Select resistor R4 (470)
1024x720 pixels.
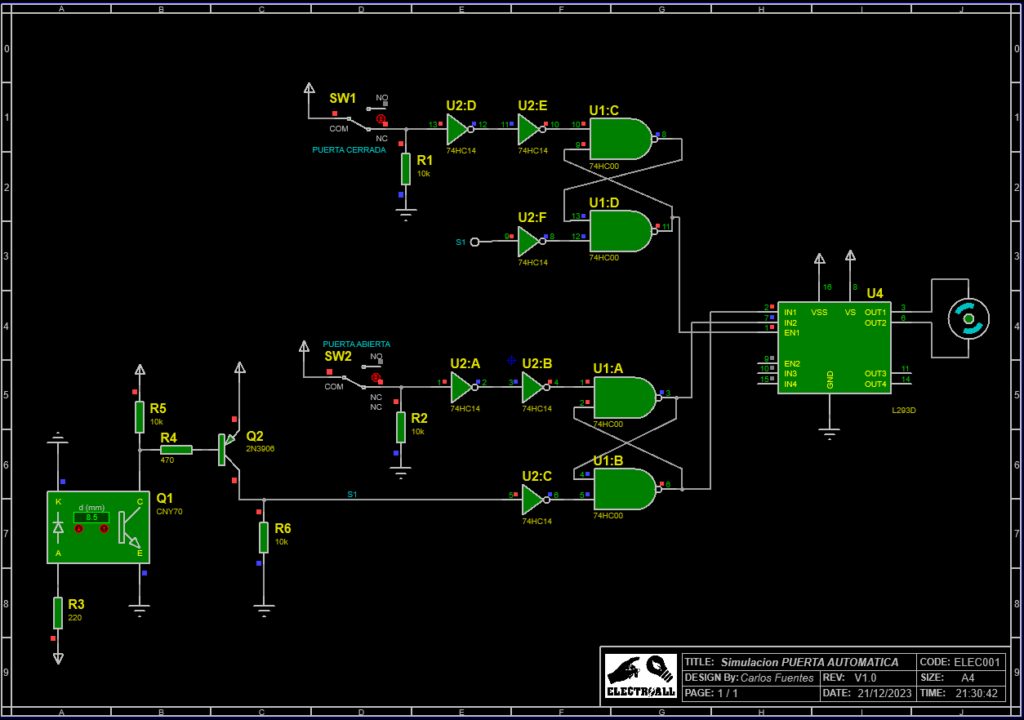176,449
